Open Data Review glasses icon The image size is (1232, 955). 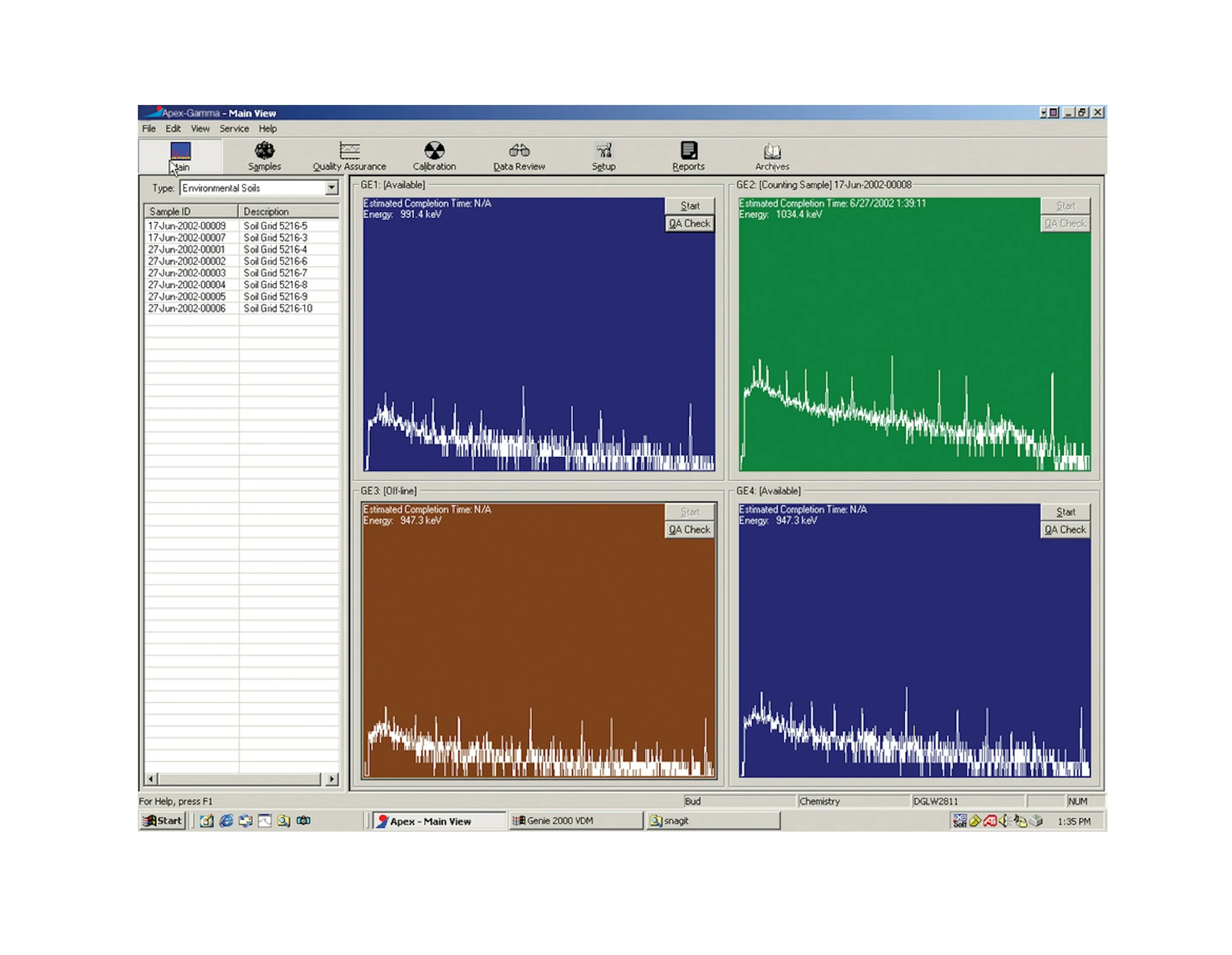coord(519,156)
